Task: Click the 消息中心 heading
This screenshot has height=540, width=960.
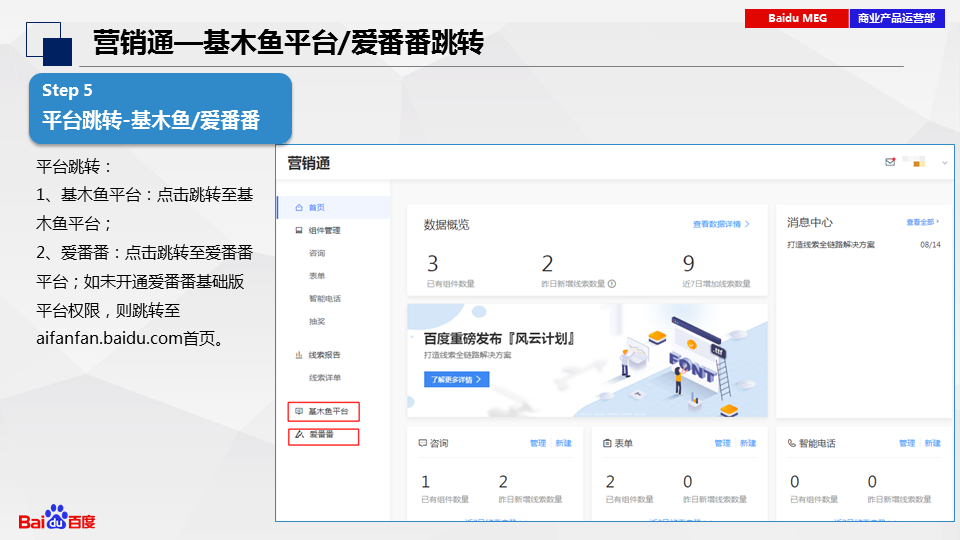Action: coord(809,223)
